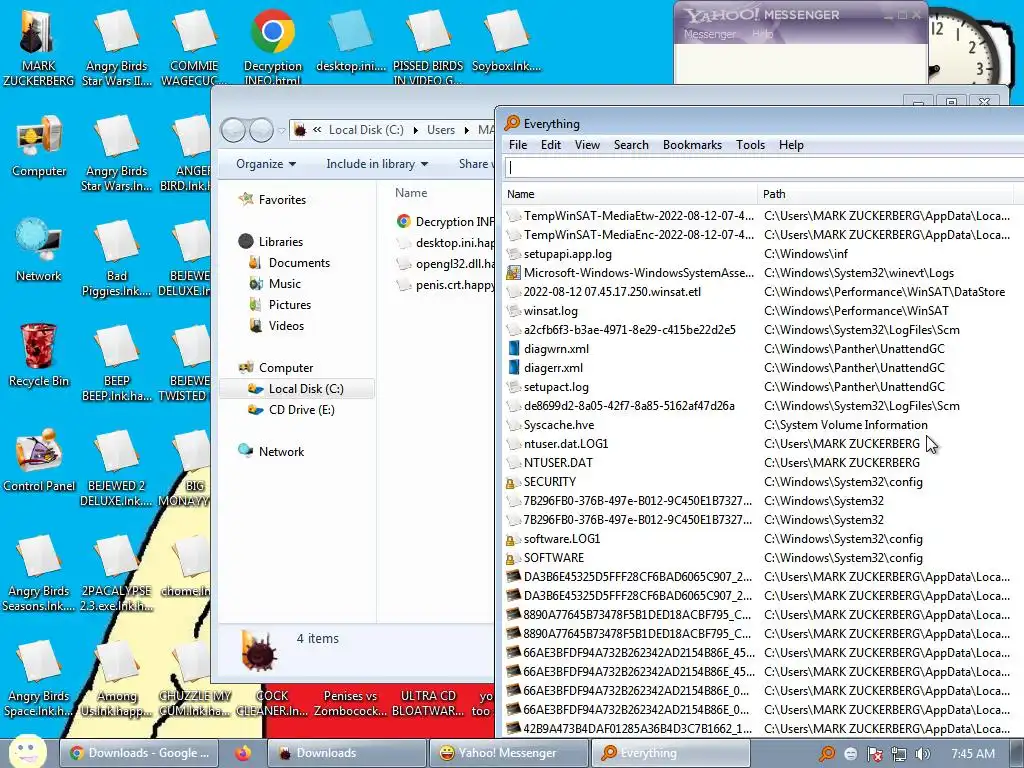1024x768 pixels.
Task: Open Explorer recent locations dropdown arrow
Action: [x=281, y=131]
